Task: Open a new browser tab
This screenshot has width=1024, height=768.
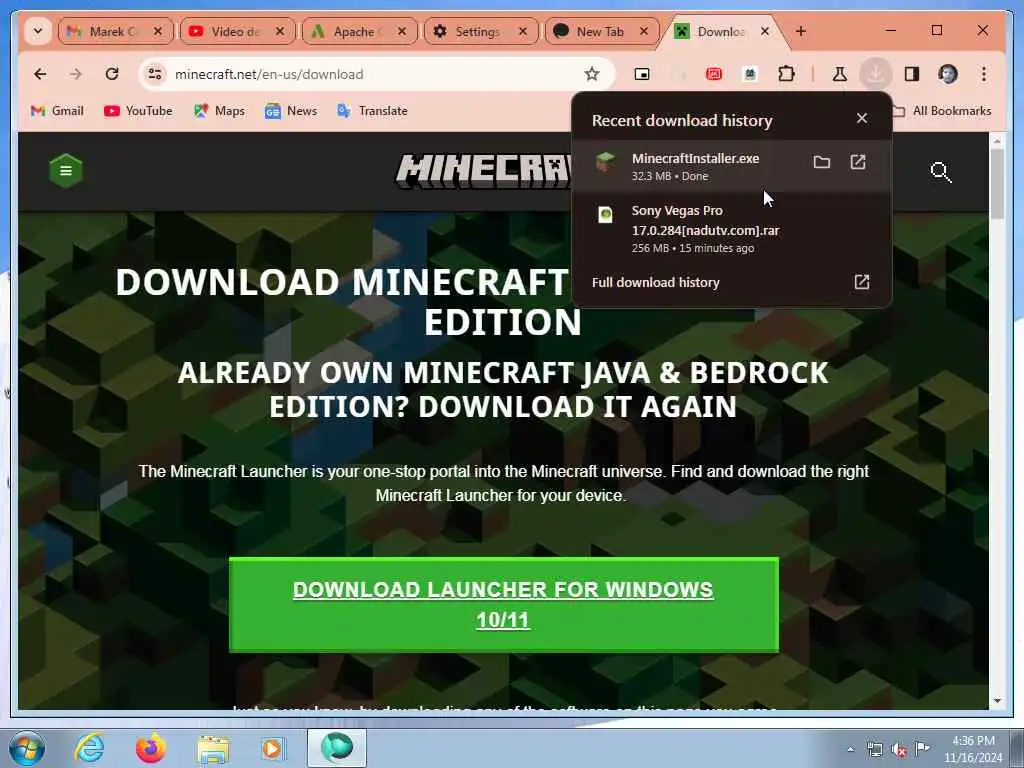Action: [x=801, y=31]
